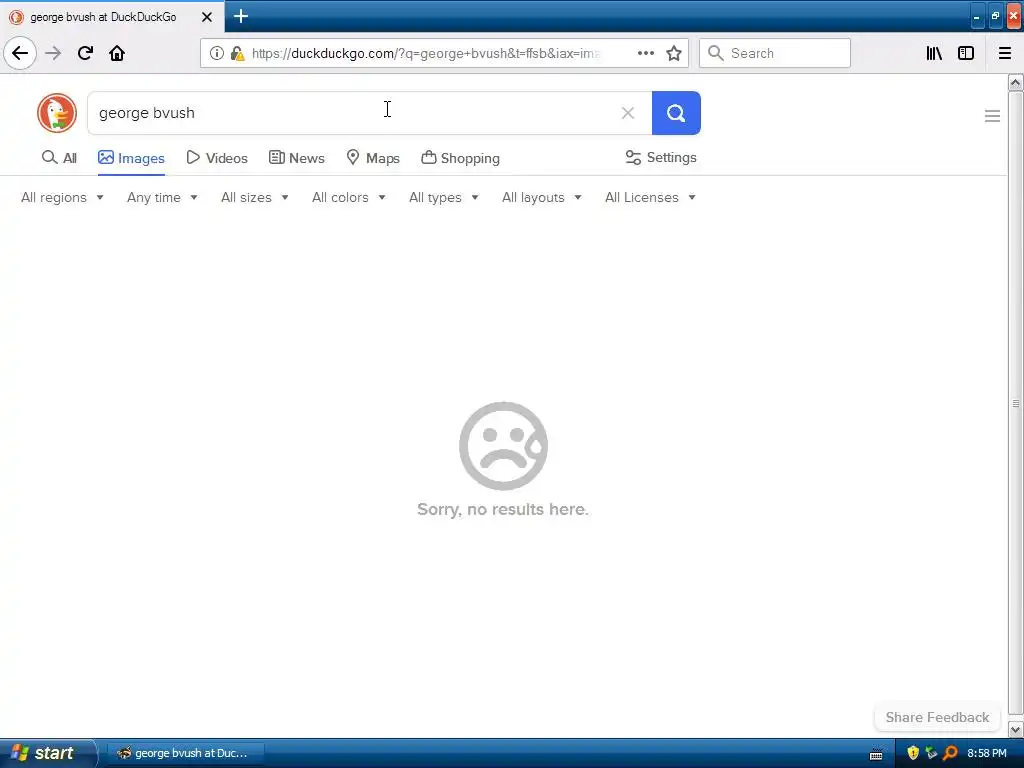
Task: Click the on-screen keyboard tray icon
Action: tap(876, 755)
